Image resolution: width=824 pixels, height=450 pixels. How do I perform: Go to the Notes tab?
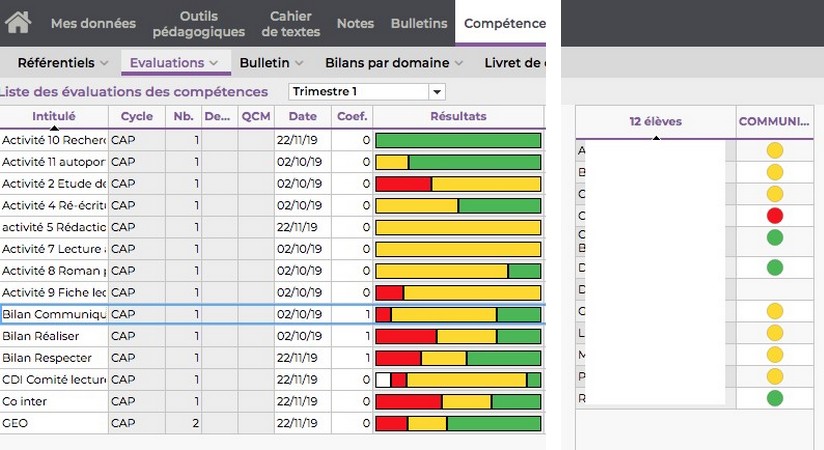click(355, 24)
